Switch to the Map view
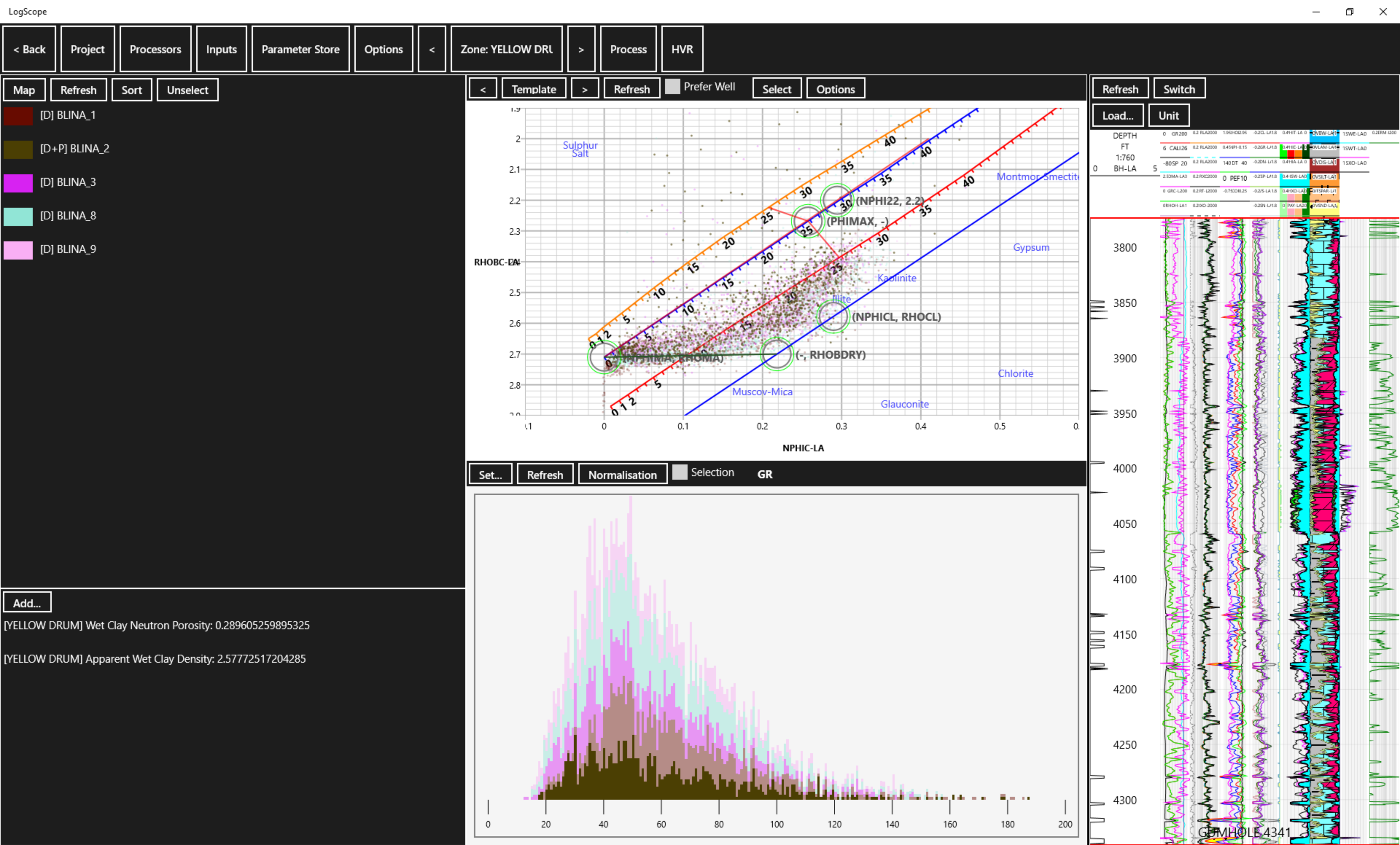This screenshot has height=845, width=1400. pyautogui.click(x=24, y=89)
